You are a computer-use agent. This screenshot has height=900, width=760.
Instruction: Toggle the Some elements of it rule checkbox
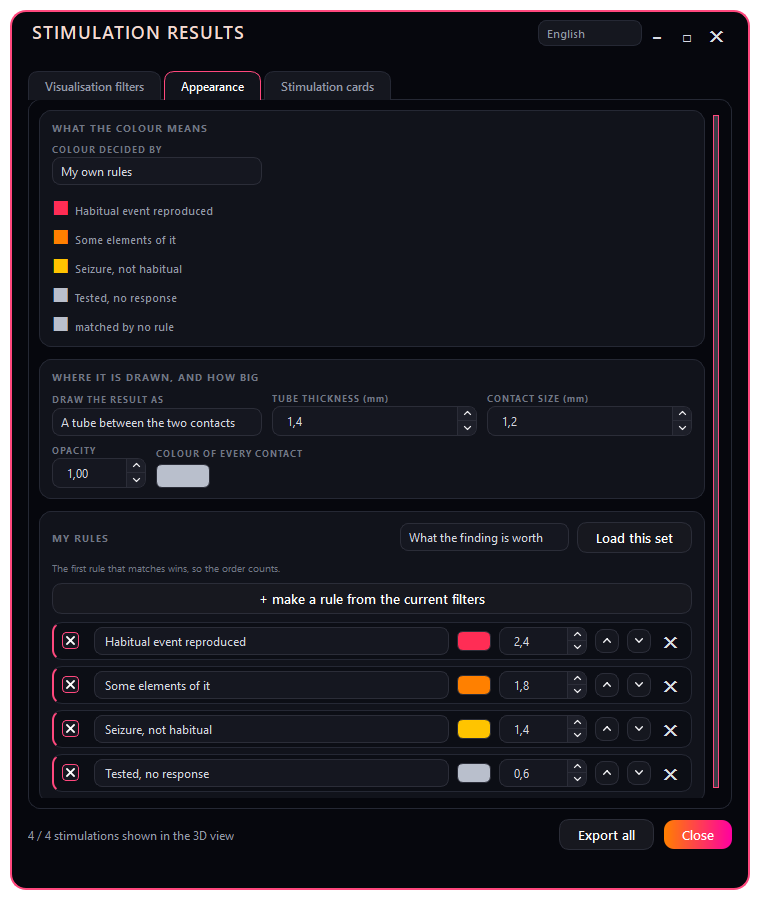(71, 685)
